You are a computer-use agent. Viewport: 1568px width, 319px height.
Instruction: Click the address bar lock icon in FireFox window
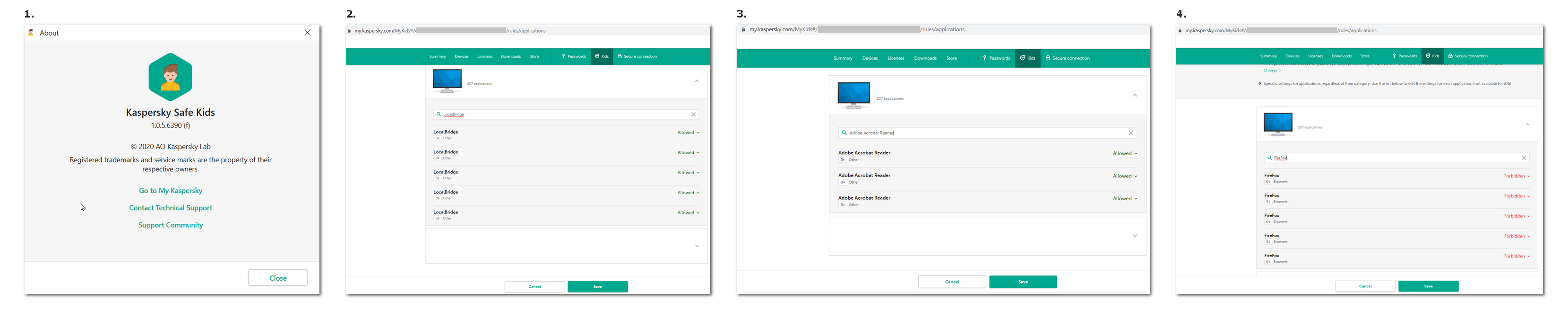point(1180,30)
